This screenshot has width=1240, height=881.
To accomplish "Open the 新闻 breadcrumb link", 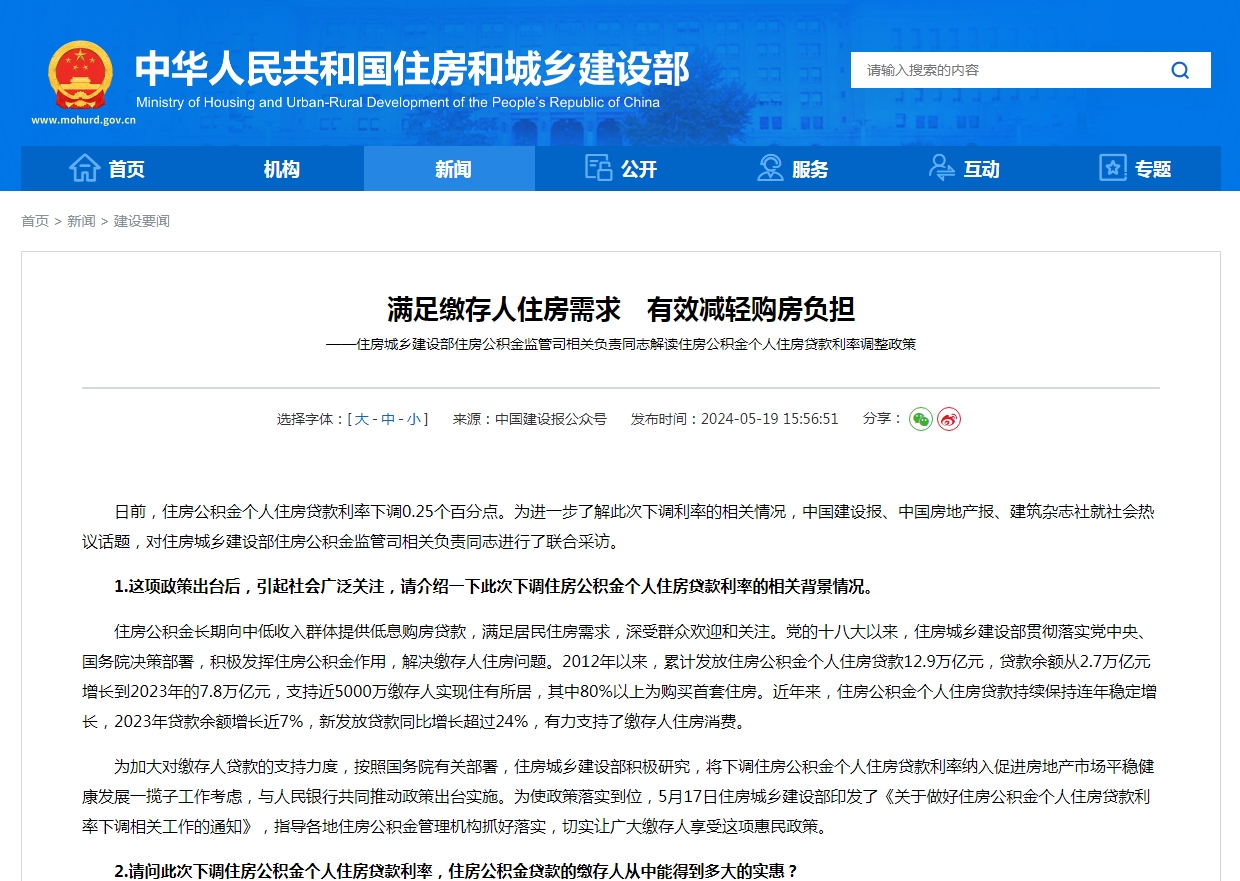I will (82, 221).
